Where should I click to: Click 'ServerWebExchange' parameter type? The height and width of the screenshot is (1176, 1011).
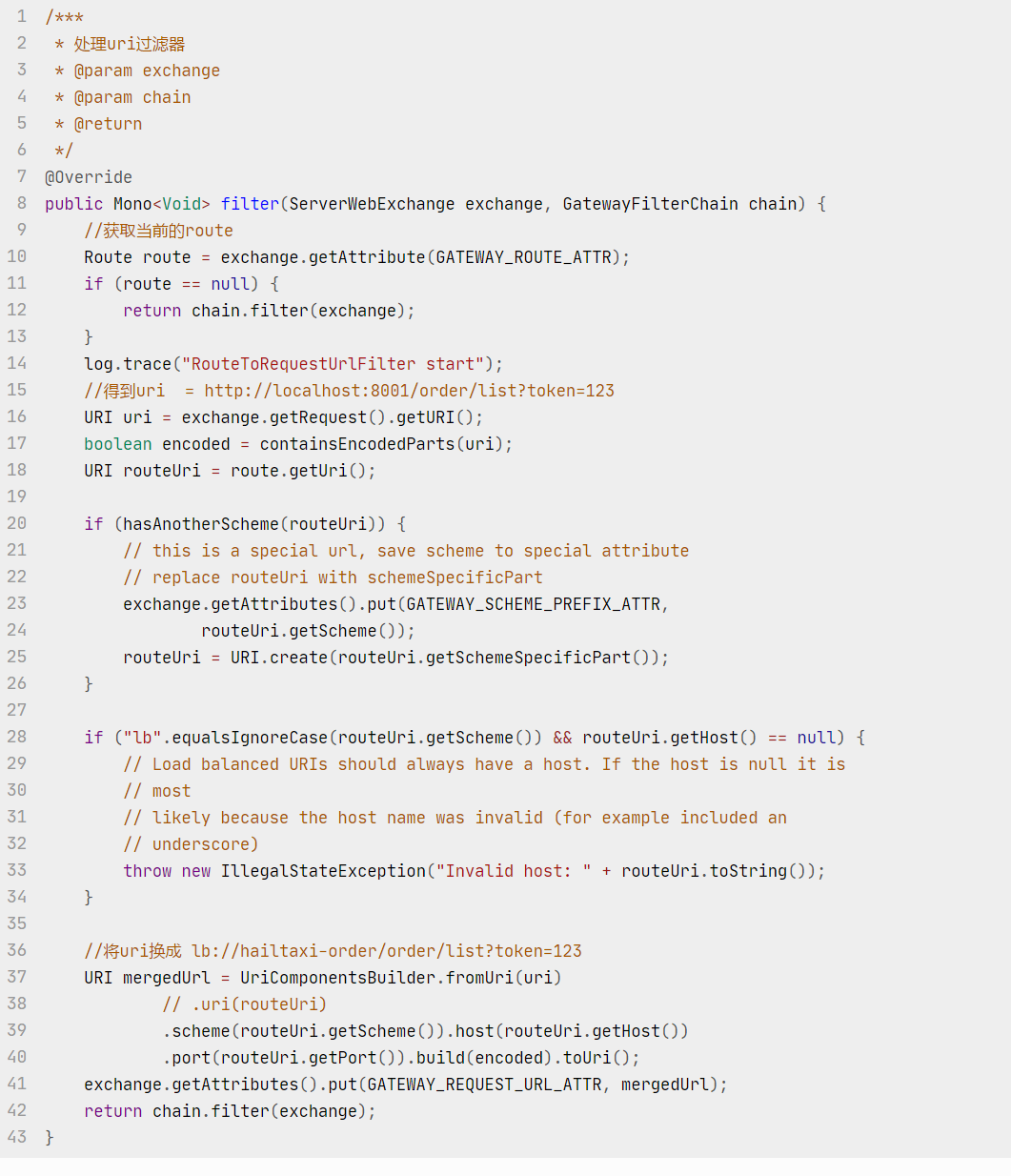click(x=372, y=204)
